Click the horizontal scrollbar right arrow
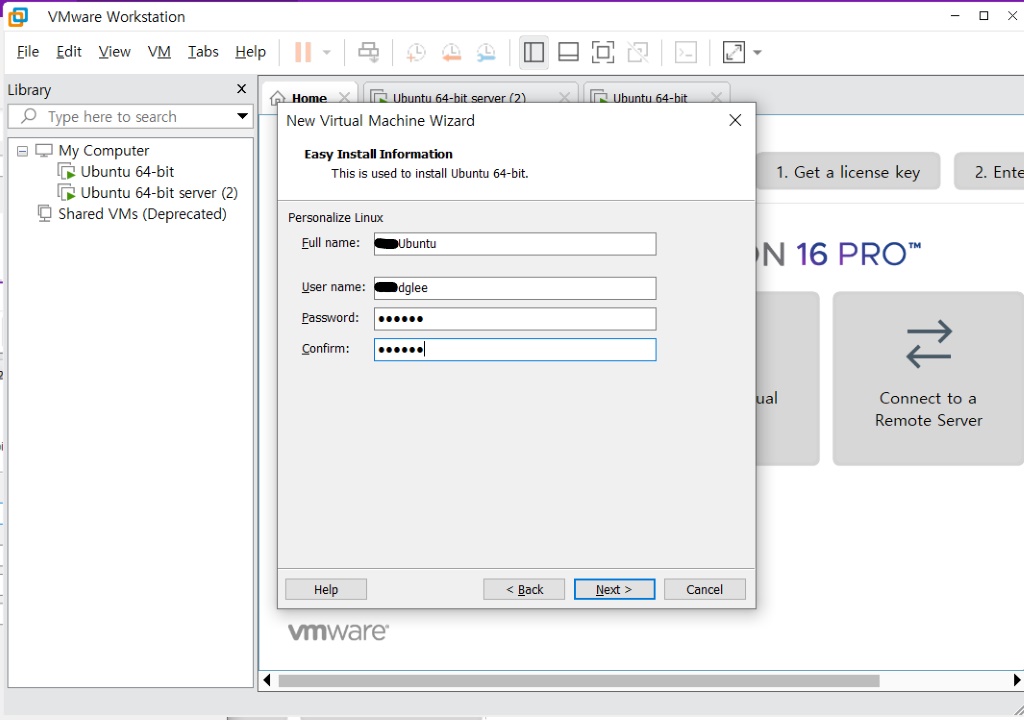This screenshot has height=720, width=1024. point(1016,680)
